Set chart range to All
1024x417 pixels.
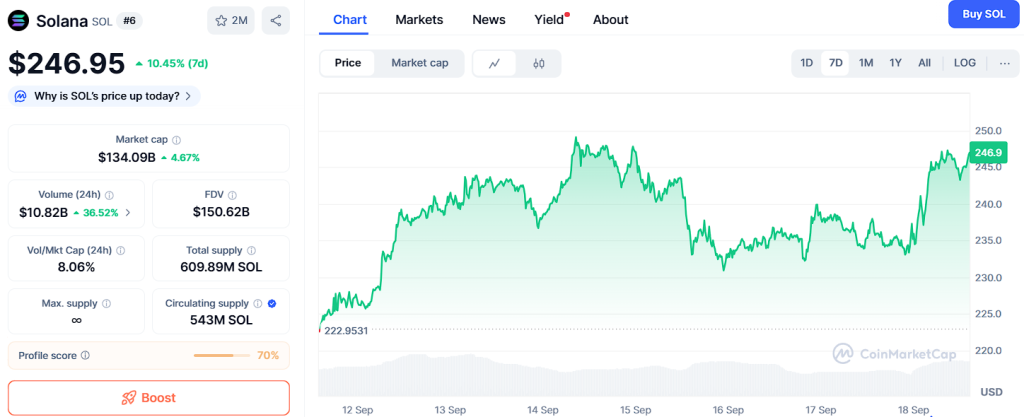tap(924, 63)
